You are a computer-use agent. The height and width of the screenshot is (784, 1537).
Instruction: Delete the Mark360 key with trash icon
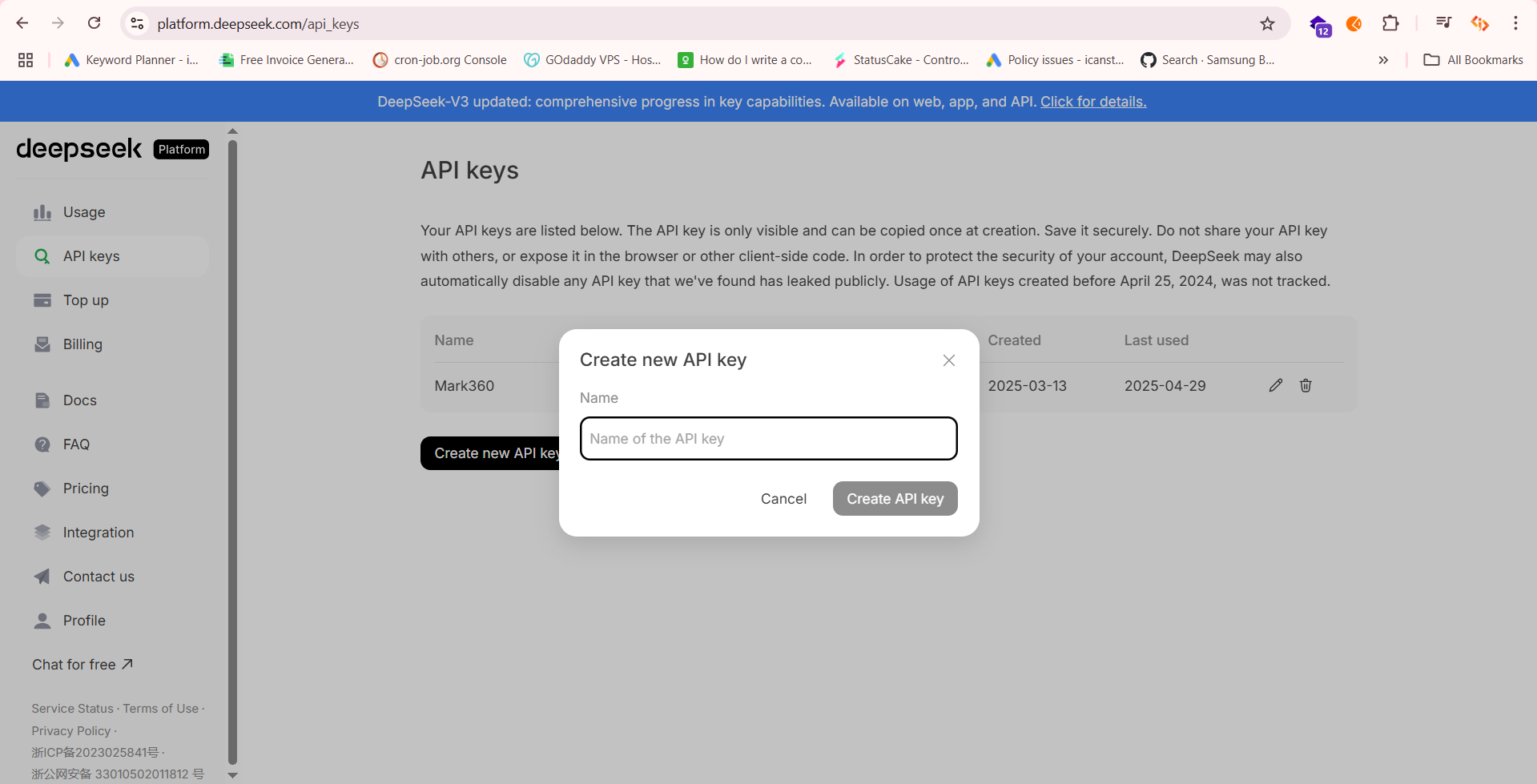click(x=1306, y=386)
